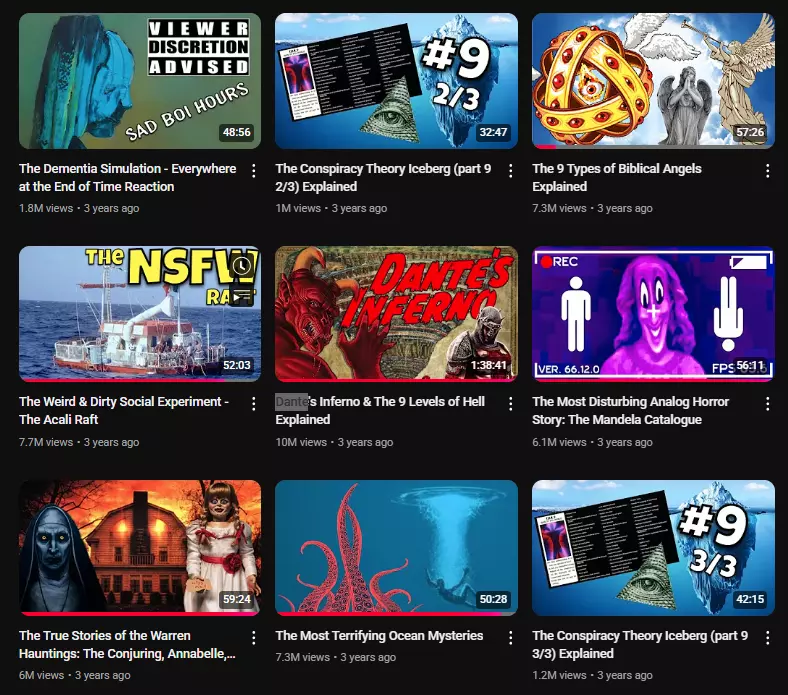Viewport: 788px width, 695px height.
Task: Click Add to queue icon on raft thumbnail
Action: 242,296
